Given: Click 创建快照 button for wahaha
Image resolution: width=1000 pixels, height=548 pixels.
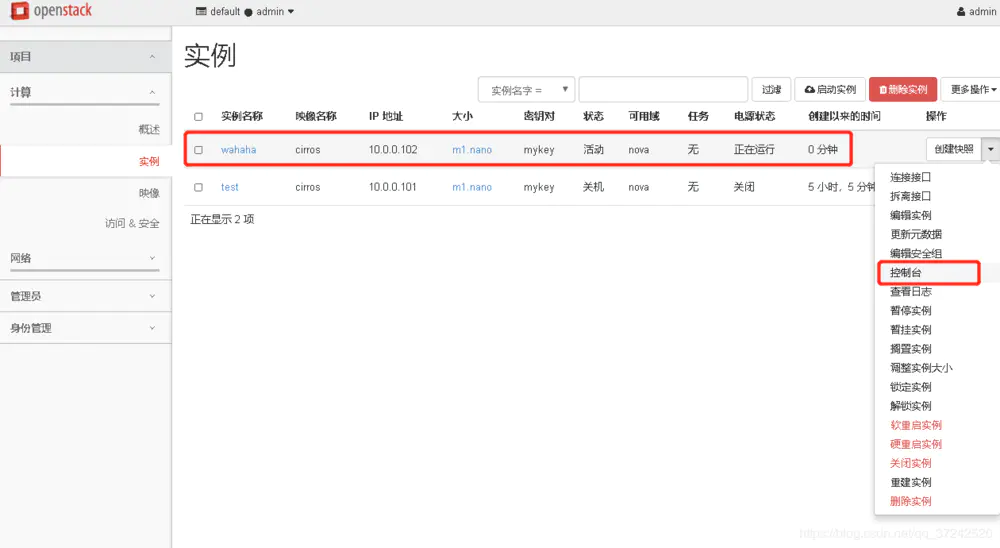Looking at the screenshot, I should pos(953,149).
